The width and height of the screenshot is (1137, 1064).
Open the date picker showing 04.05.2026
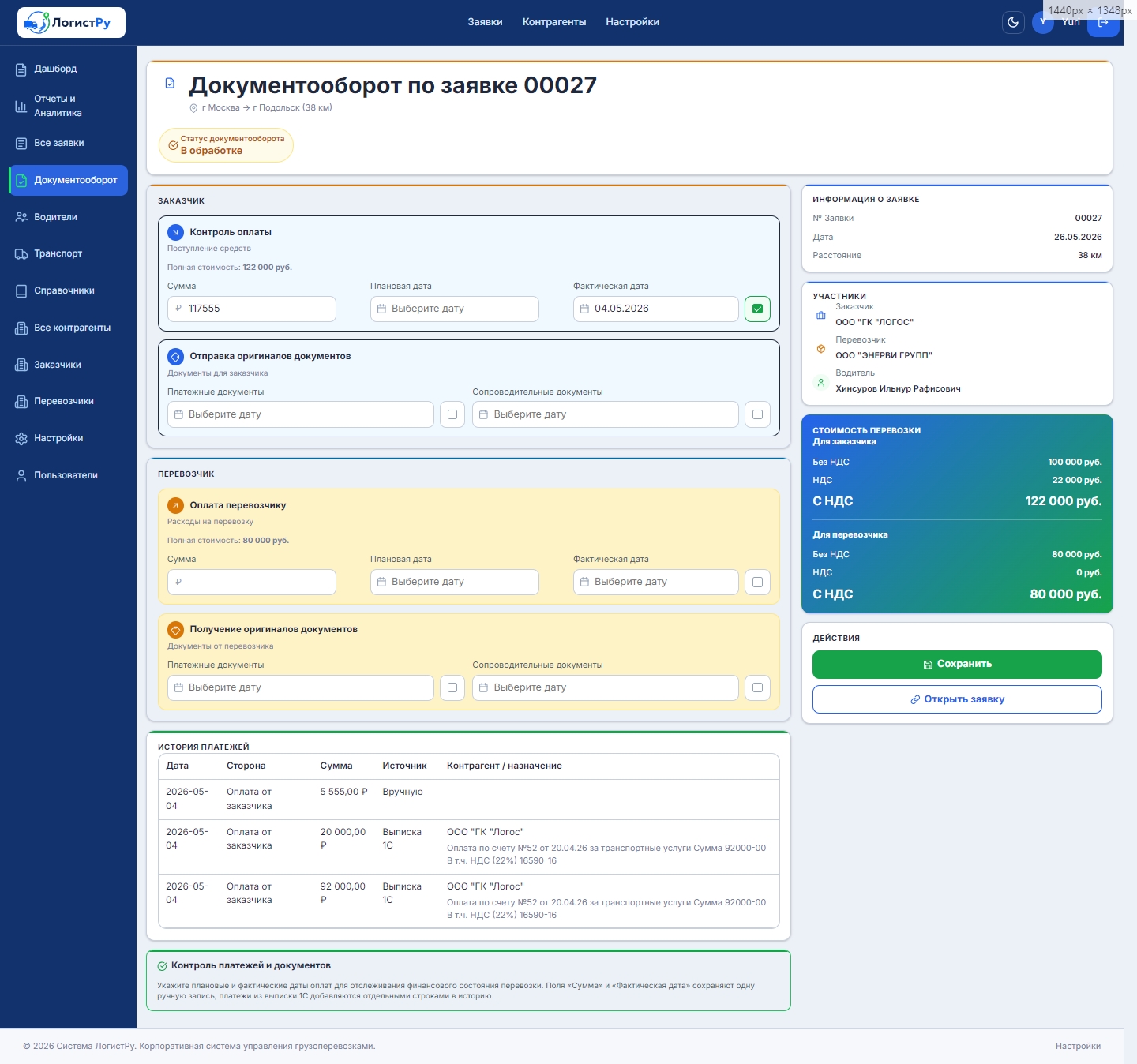(656, 309)
